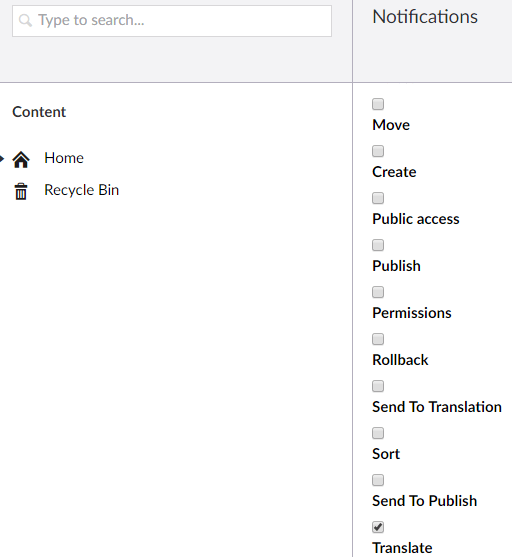The width and height of the screenshot is (512, 557).
Task: Tick the Public access checkbox
Action: [378, 198]
